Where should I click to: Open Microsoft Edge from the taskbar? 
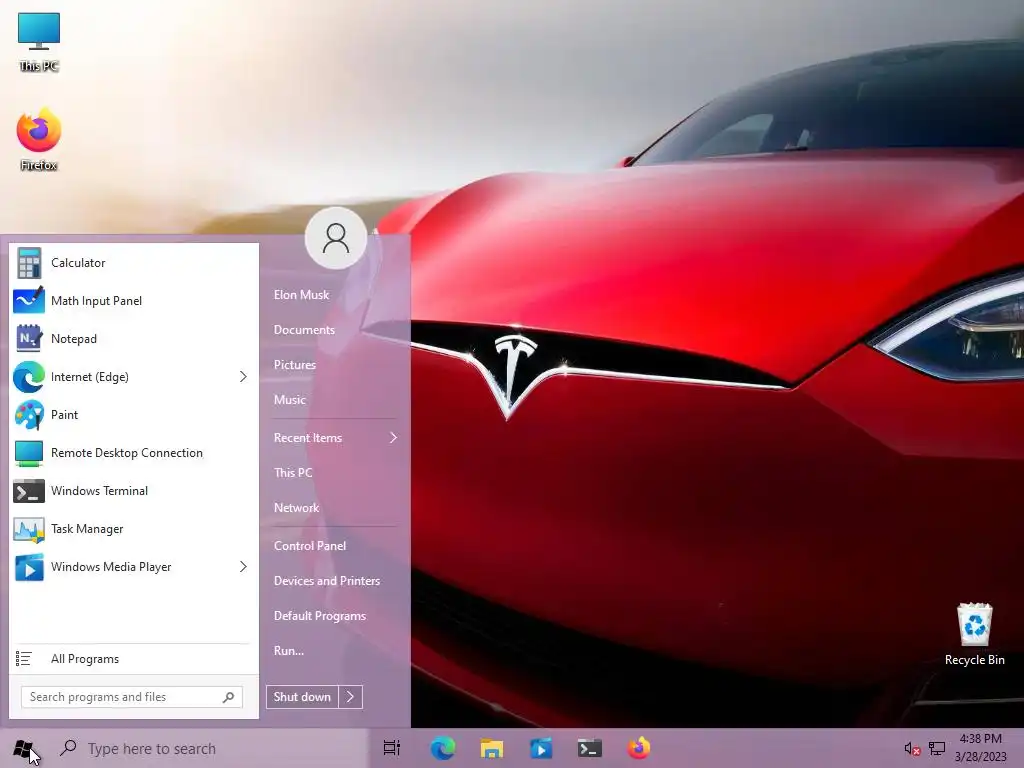coord(442,748)
